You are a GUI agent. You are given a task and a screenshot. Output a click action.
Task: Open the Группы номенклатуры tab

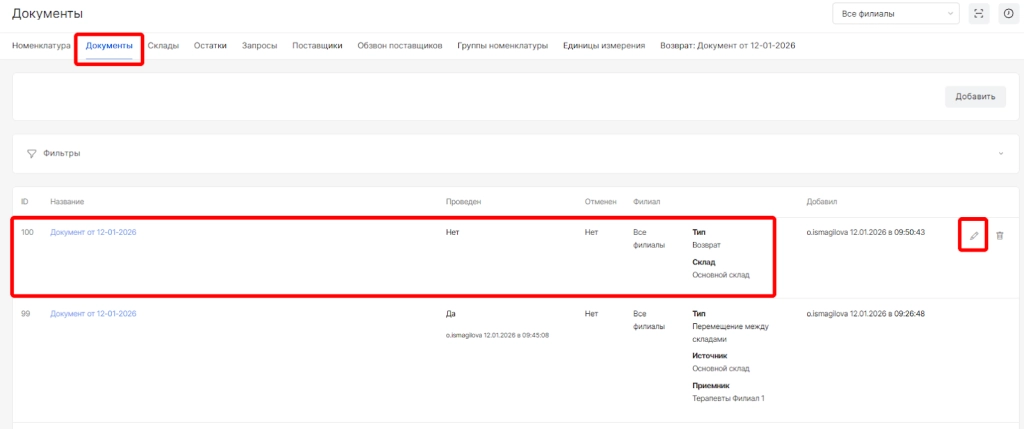click(502, 46)
